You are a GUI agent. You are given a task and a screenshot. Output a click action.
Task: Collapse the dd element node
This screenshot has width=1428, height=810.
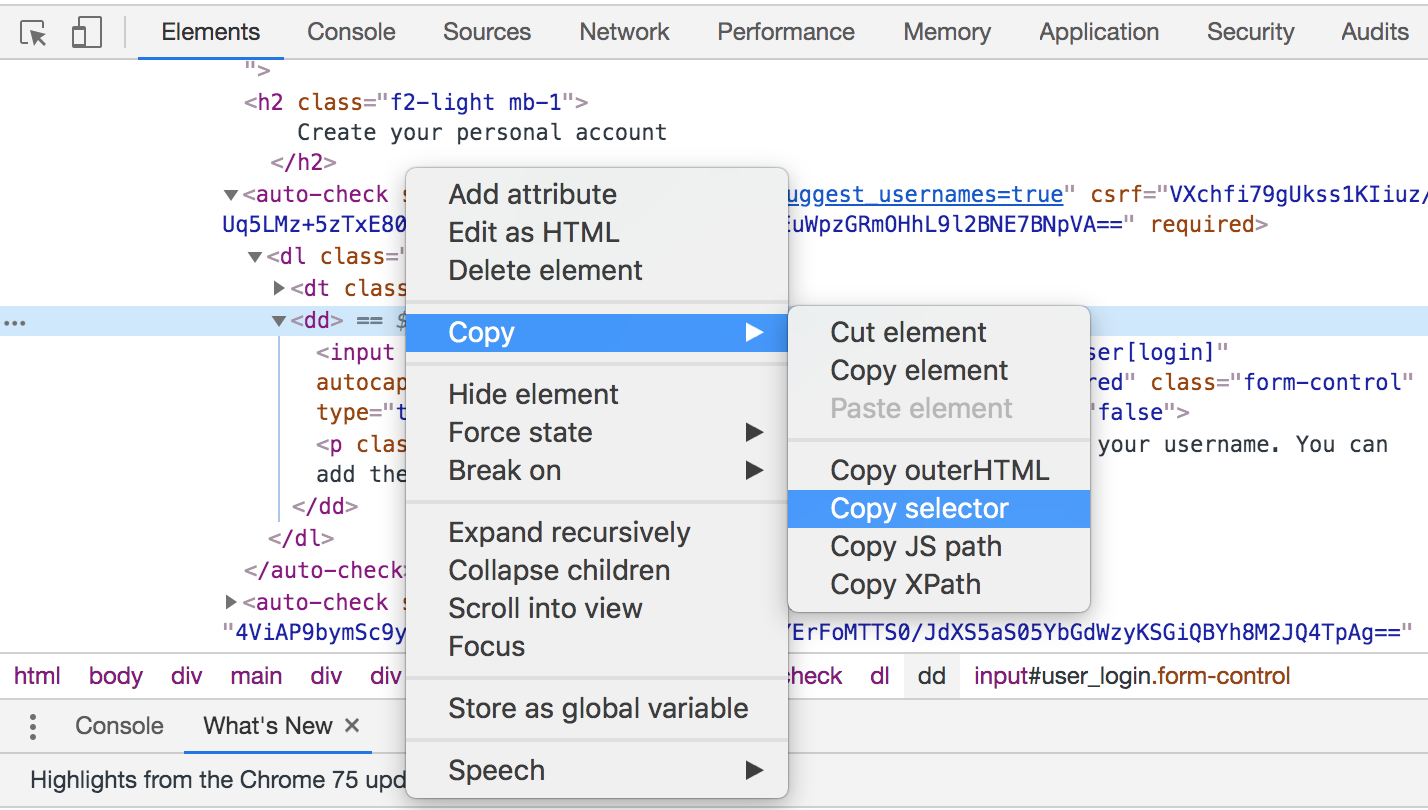click(x=279, y=321)
